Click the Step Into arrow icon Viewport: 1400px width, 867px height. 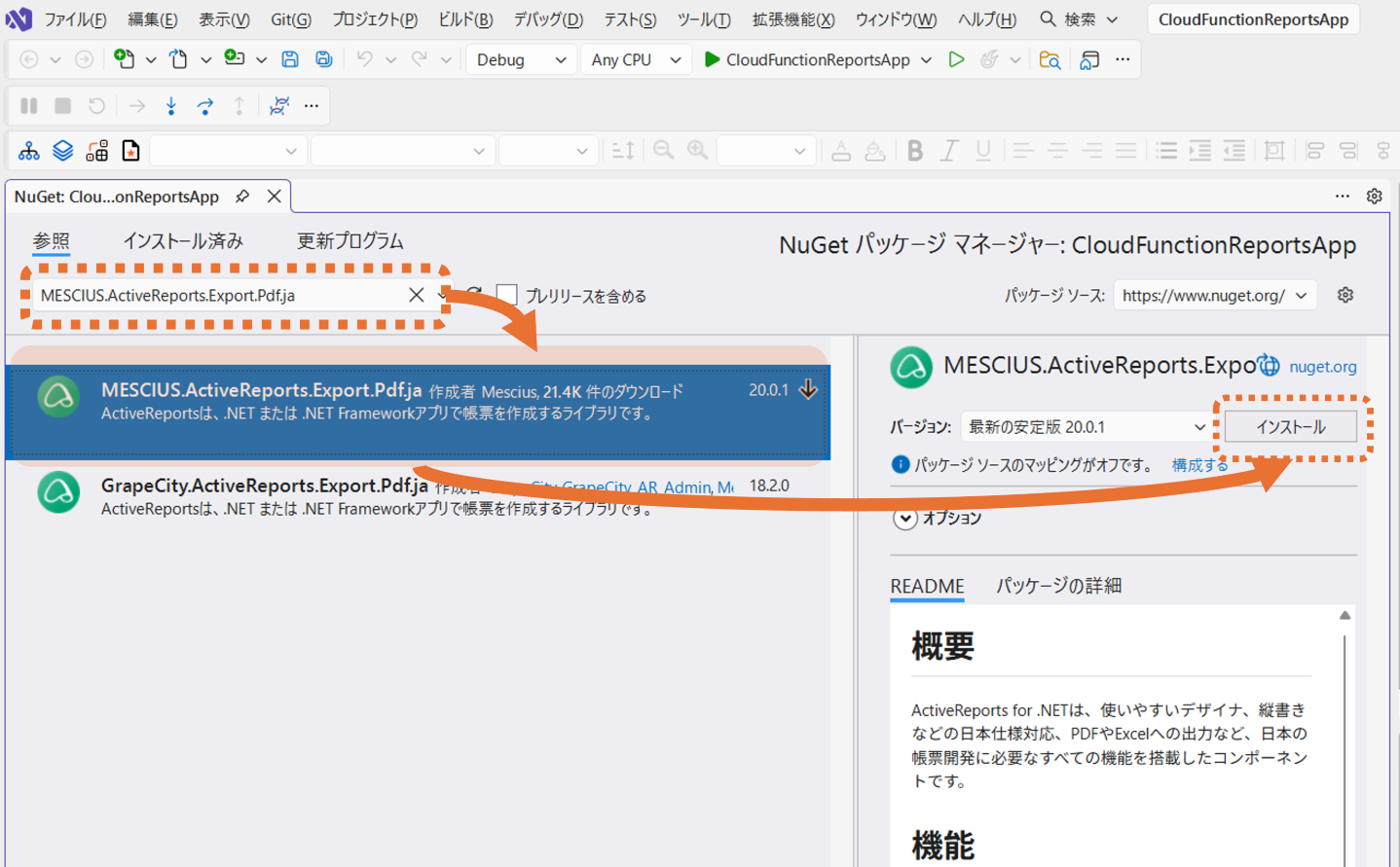tap(171, 105)
